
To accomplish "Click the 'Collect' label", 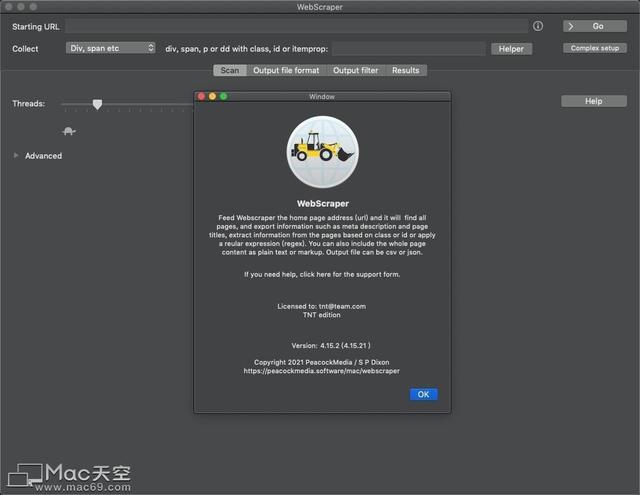I will click(25, 49).
